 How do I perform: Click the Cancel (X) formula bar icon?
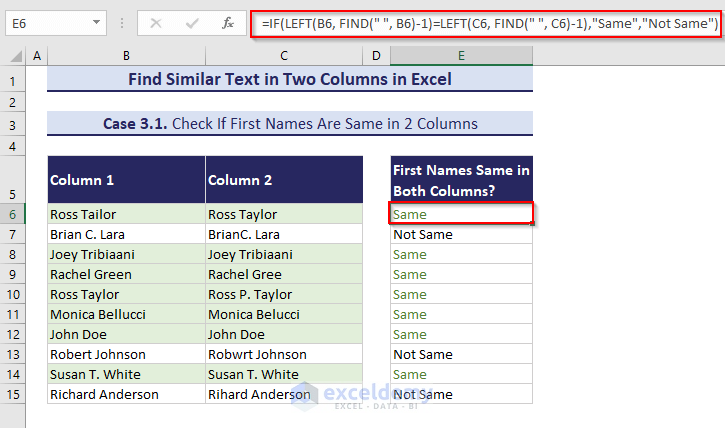156,22
